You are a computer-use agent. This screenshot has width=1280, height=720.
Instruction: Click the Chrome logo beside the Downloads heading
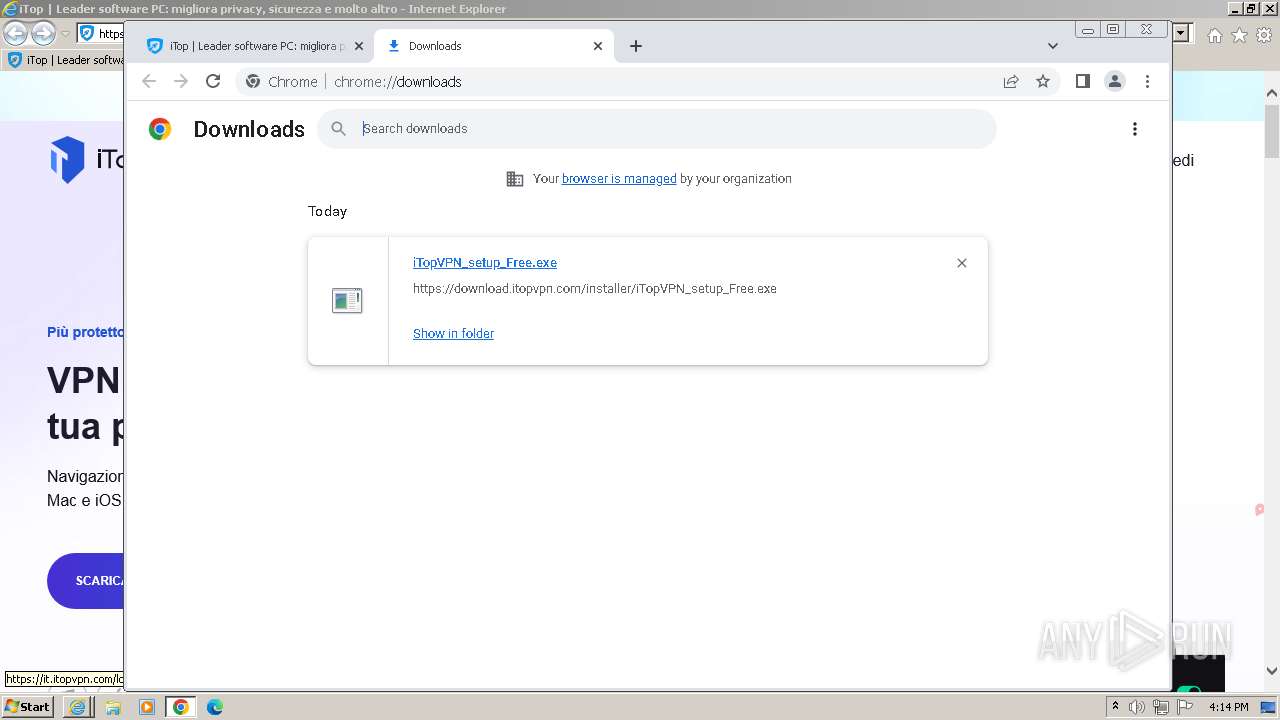pos(160,129)
